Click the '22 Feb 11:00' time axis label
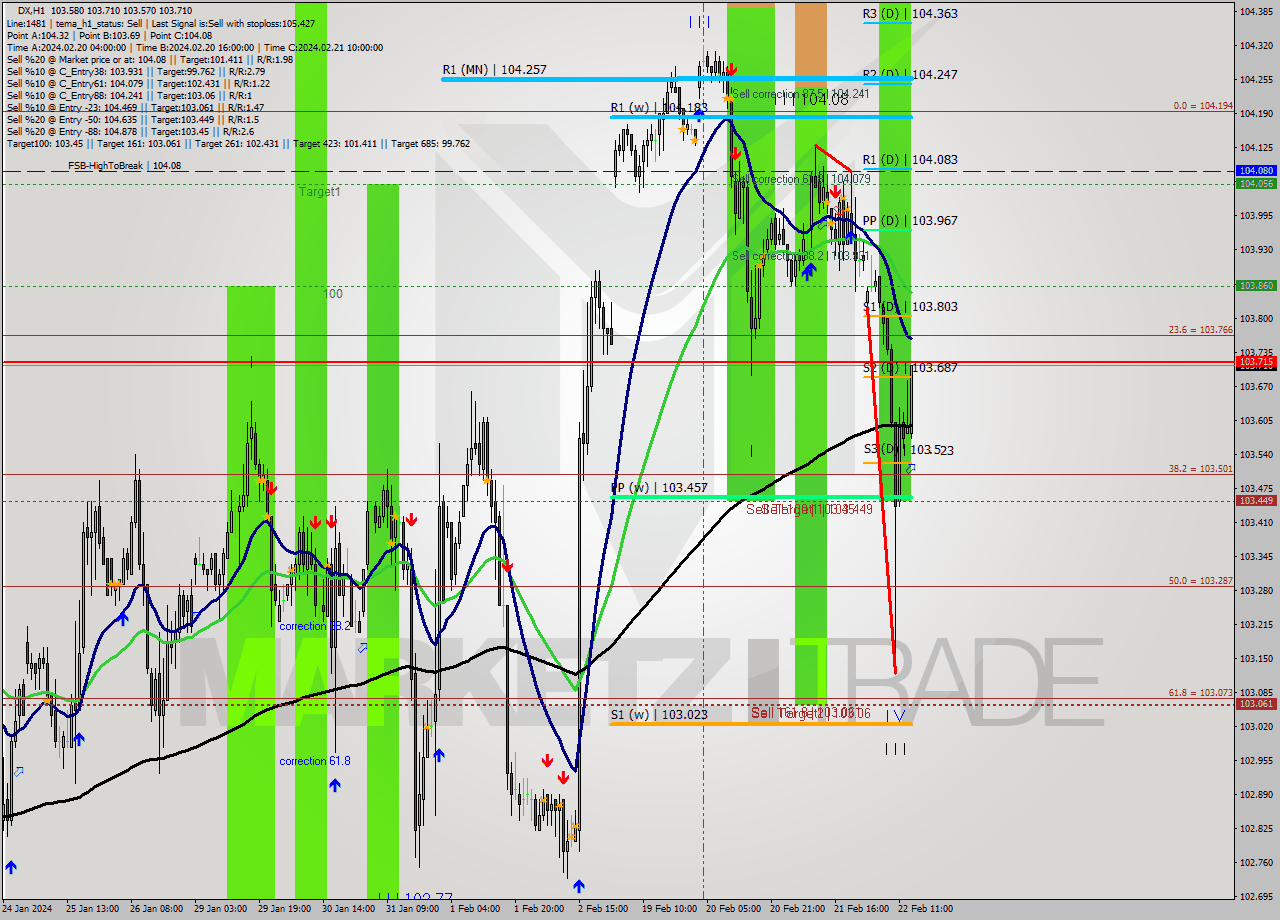Viewport: 1280px width, 920px height. tap(925, 909)
